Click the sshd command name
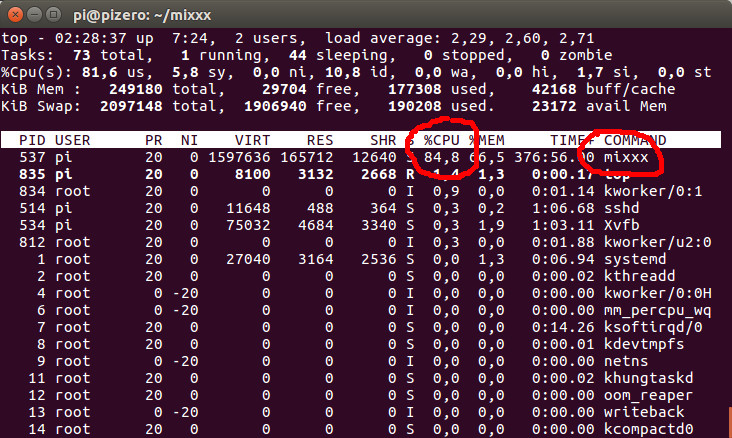Screen dimensions: 732x438 pyautogui.click(x=621, y=208)
